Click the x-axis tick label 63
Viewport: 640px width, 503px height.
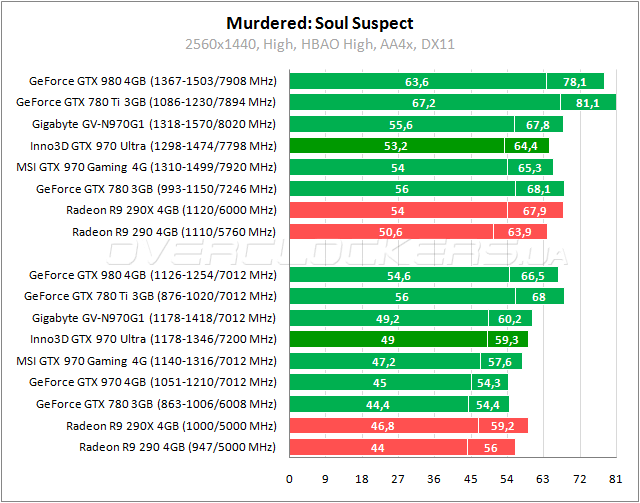coord(543,479)
